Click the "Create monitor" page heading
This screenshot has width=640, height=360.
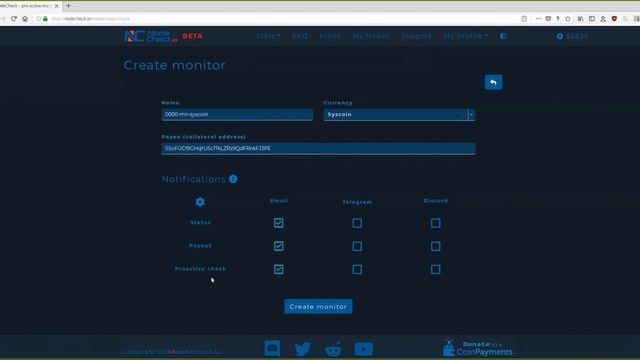pyautogui.click(x=175, y=65)
